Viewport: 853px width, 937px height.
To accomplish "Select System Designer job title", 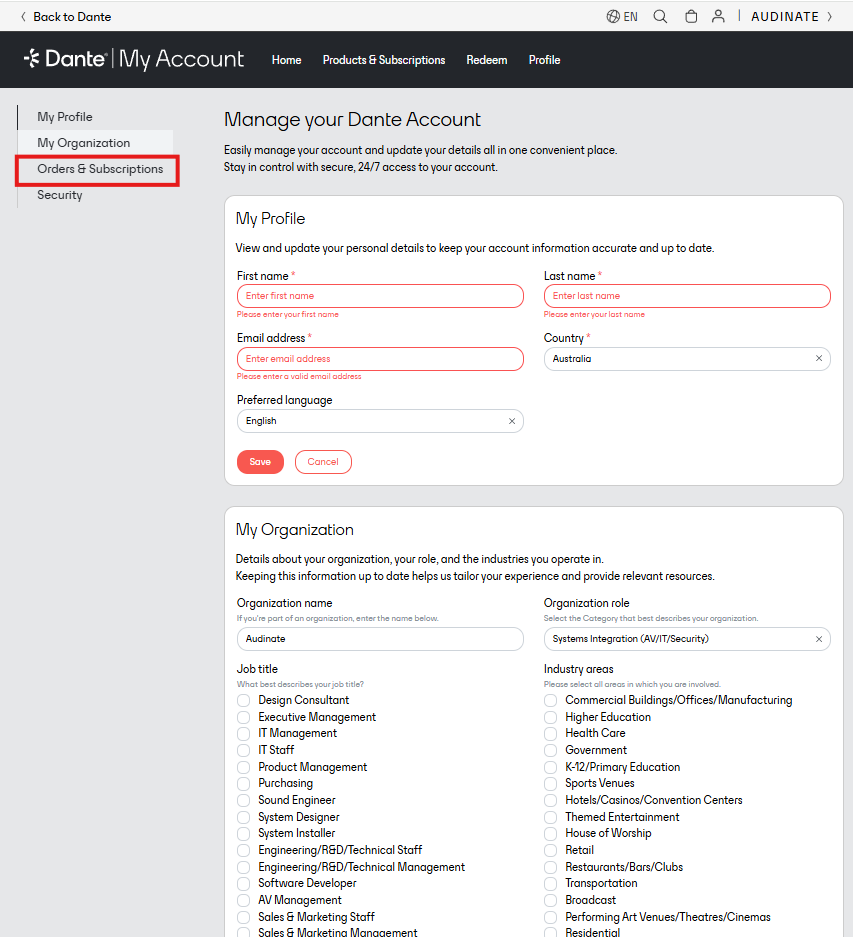I will tap(243, 817).
